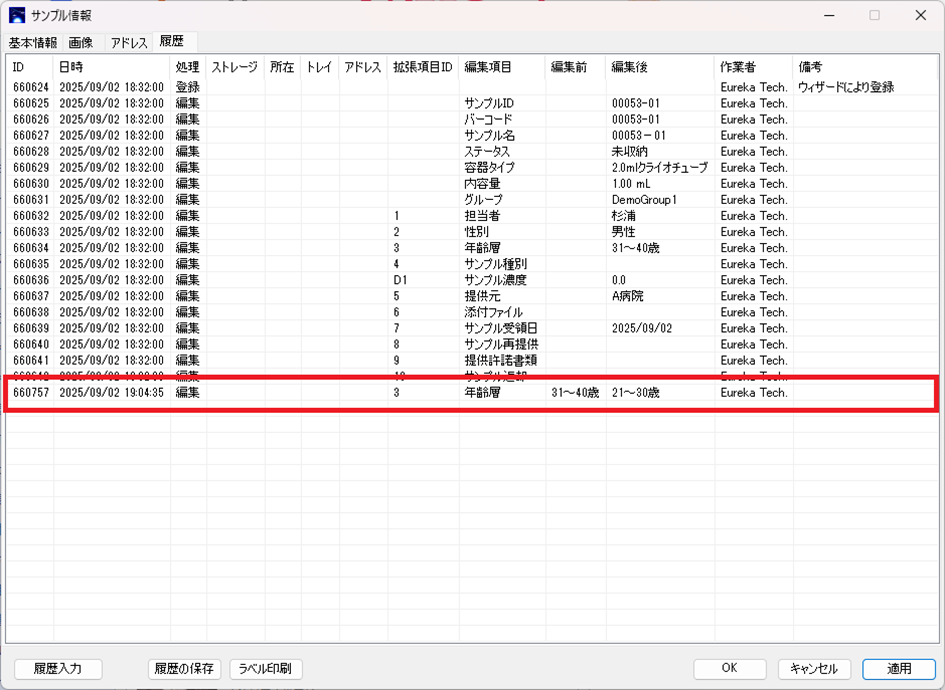Click the 編集項目 column header
The image size is (945, 690).
pyautogui.click(x=502, y=67)
